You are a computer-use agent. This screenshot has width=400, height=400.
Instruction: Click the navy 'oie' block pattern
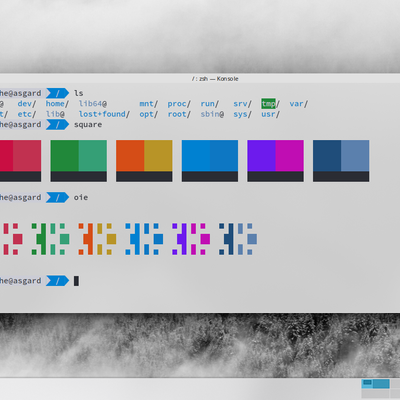click(x=238, y=239)
